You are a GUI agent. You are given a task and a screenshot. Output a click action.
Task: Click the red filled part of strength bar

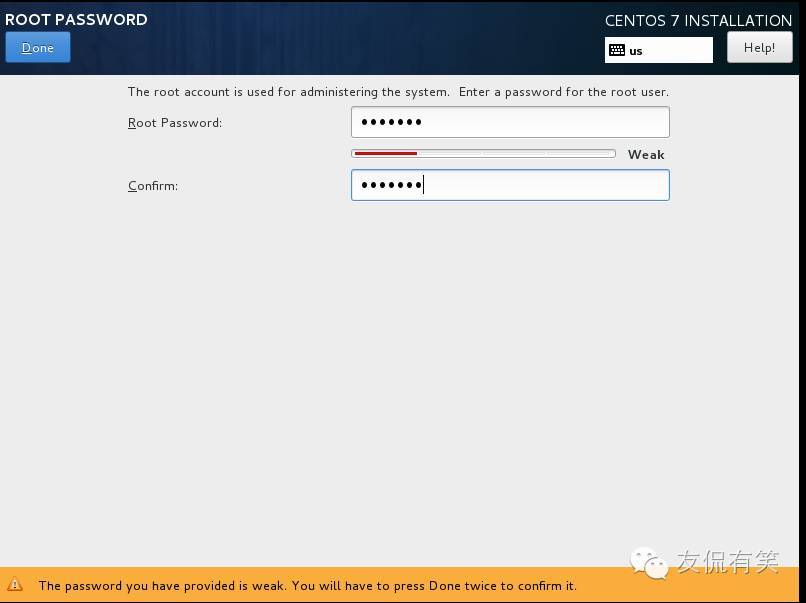[385, 154]
